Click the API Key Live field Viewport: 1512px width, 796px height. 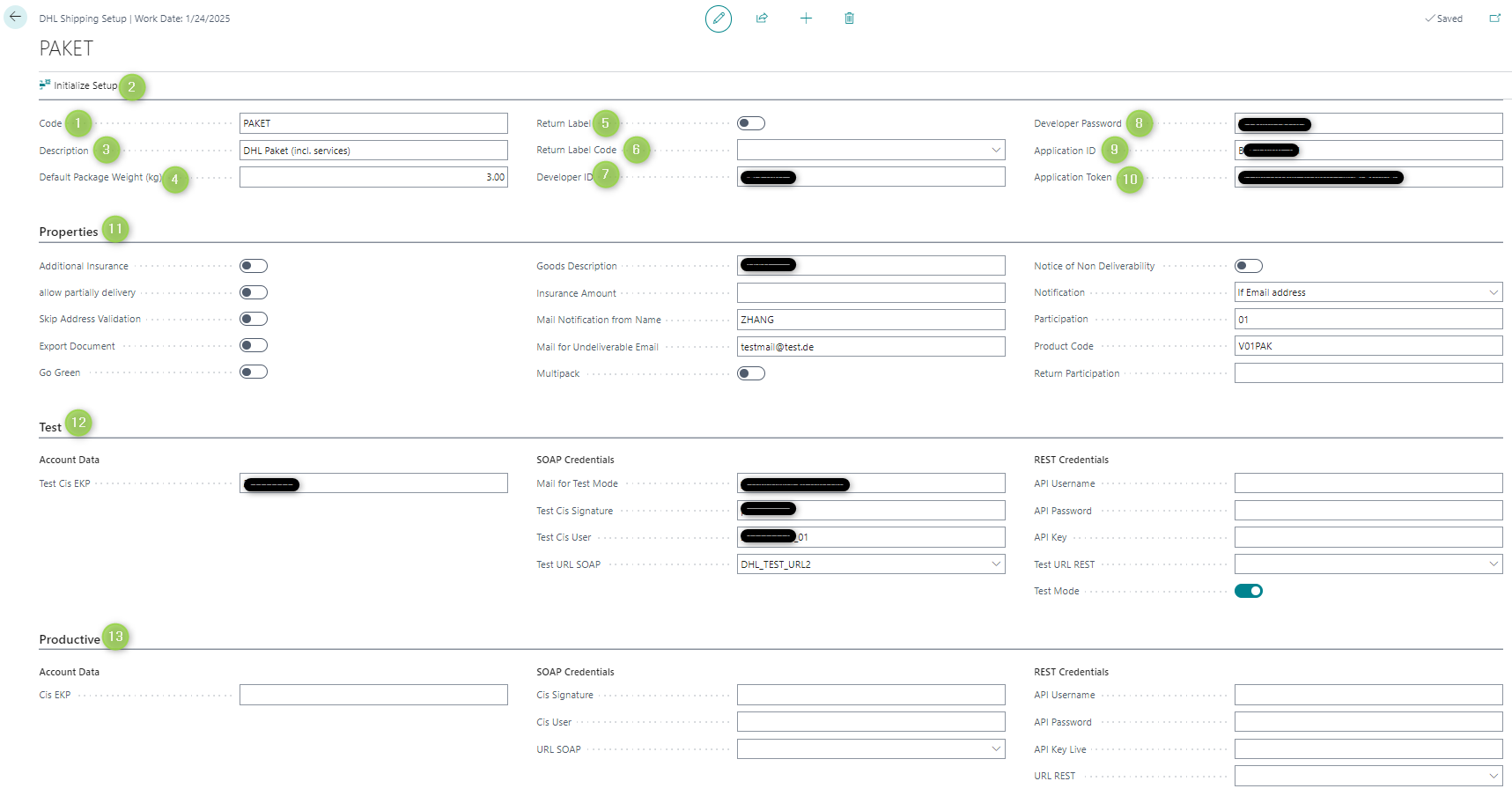1368,749
